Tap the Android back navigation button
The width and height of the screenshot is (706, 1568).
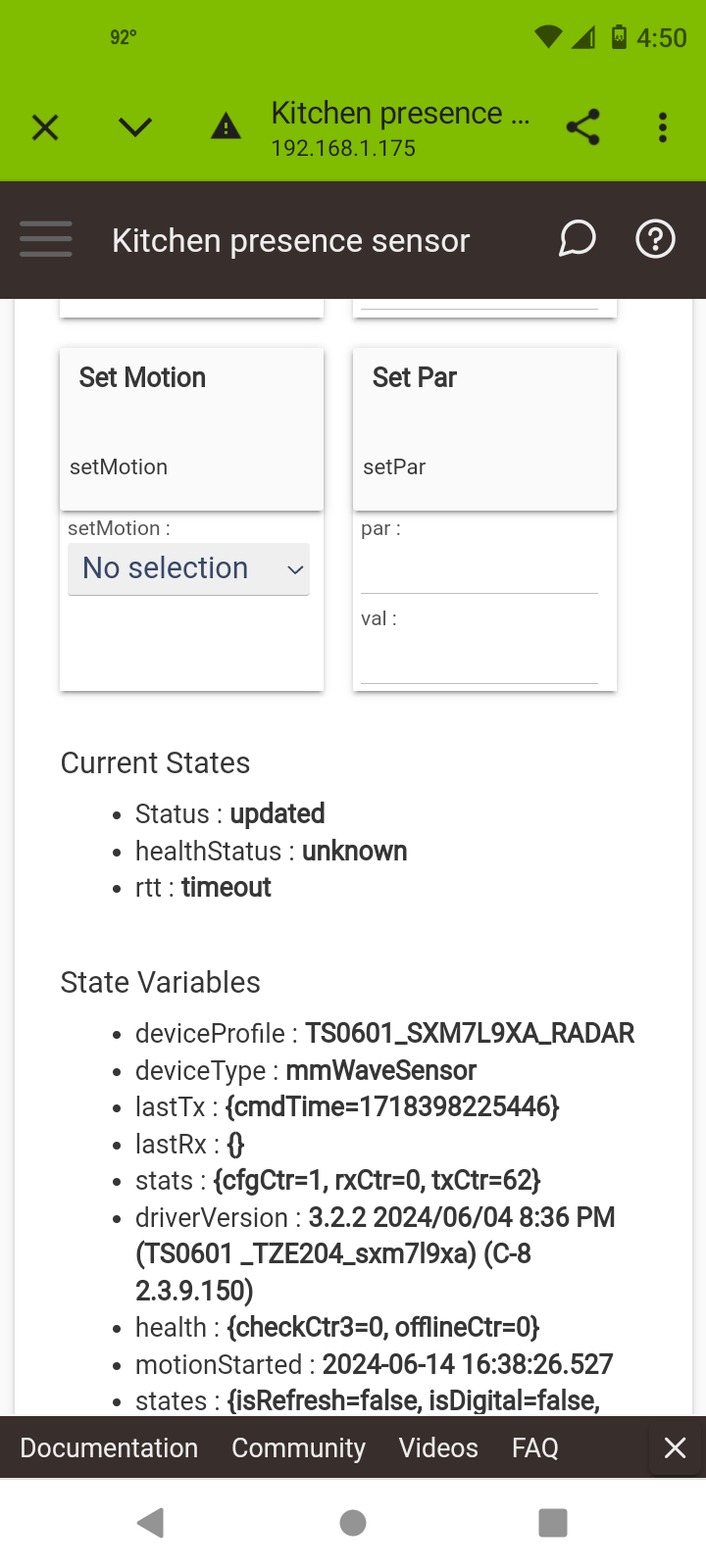[x=151, y=1523]
